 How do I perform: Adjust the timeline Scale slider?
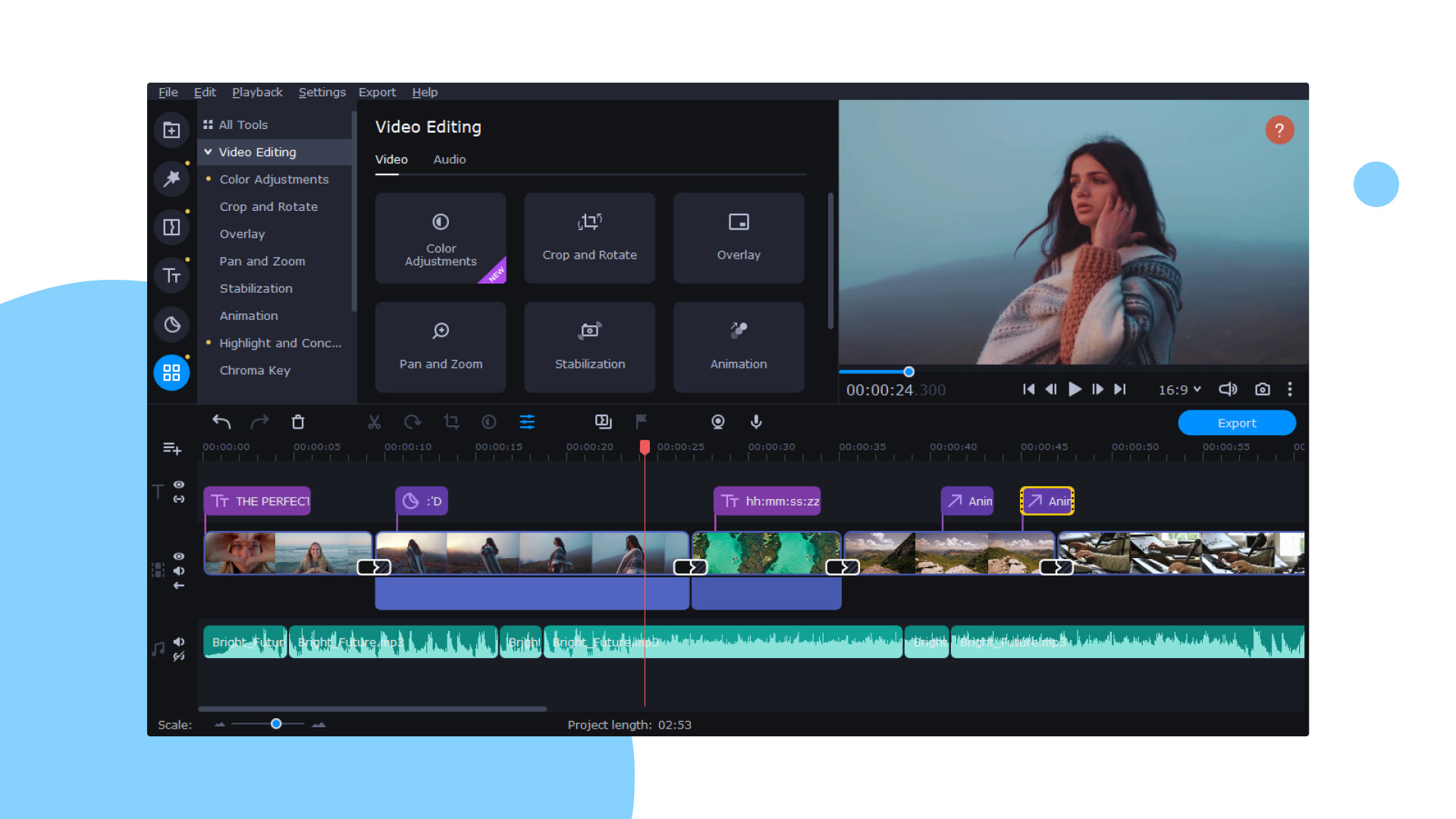(276, 724)
